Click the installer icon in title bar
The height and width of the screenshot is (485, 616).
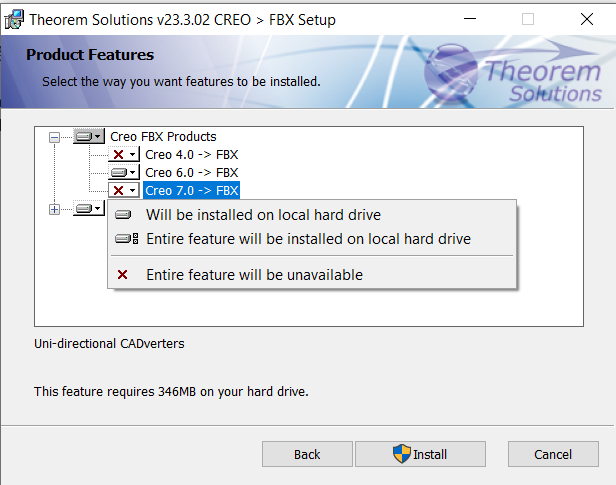point(14,20)
